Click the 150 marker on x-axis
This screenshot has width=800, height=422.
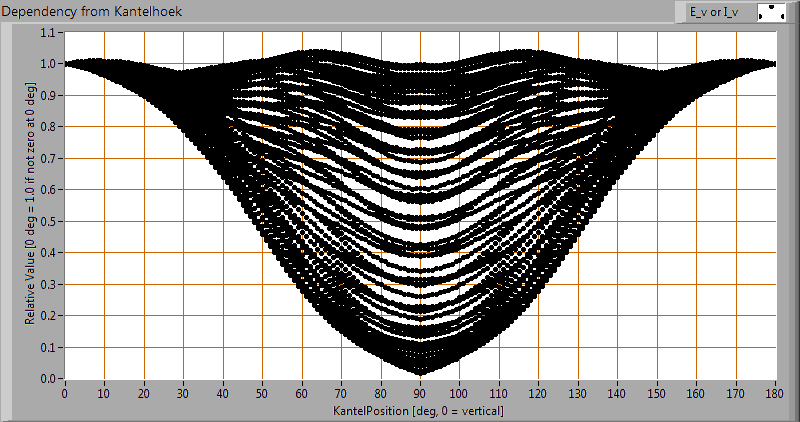656,395
